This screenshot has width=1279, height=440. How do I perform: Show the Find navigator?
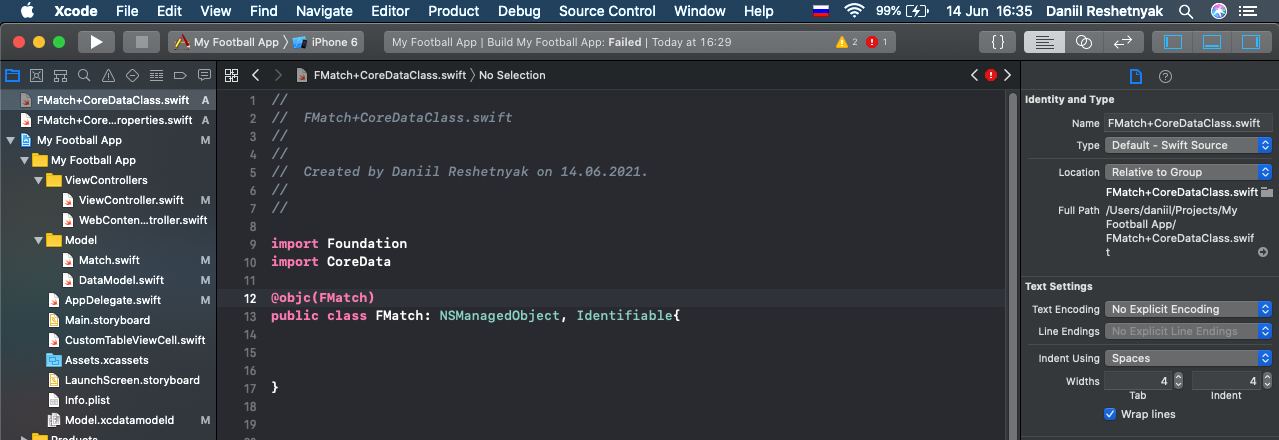tap(84, 75)
